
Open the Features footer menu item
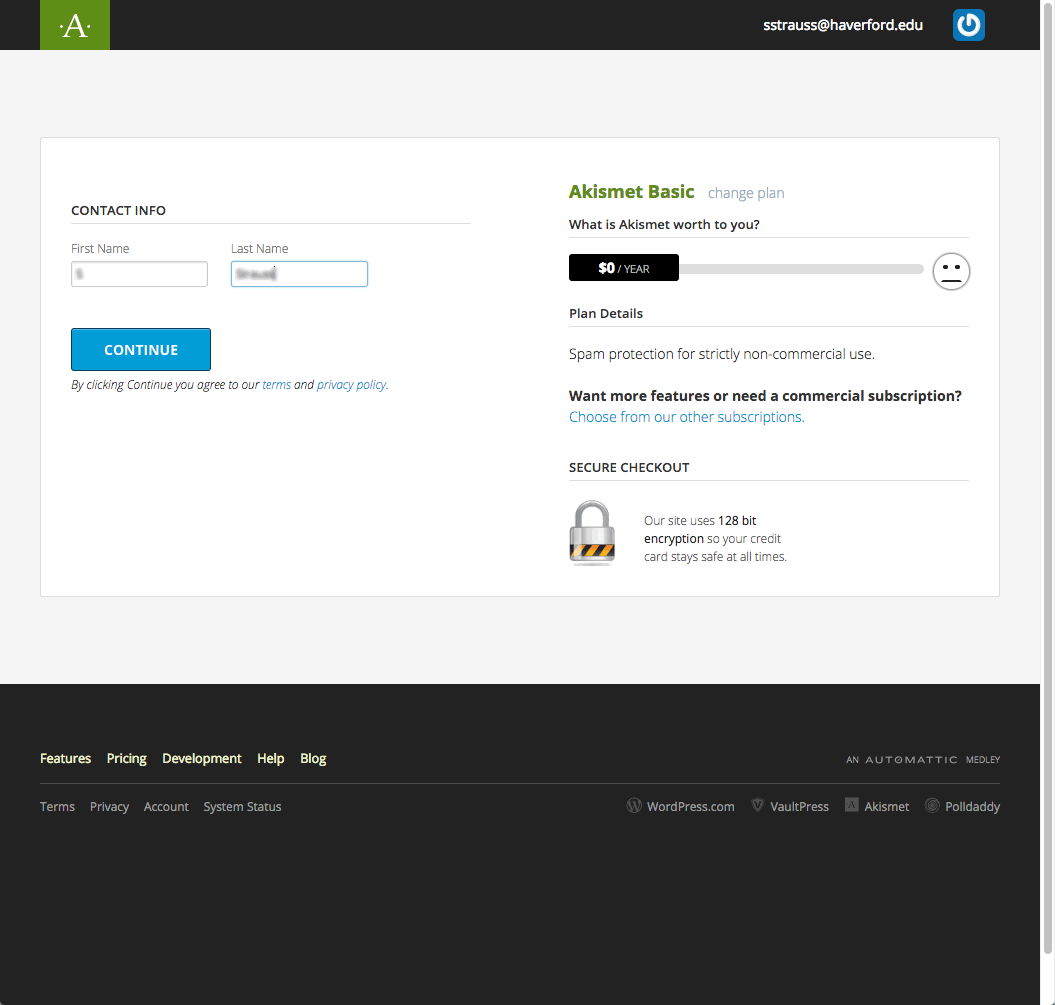pyautogui.click(x=65, y=758)
